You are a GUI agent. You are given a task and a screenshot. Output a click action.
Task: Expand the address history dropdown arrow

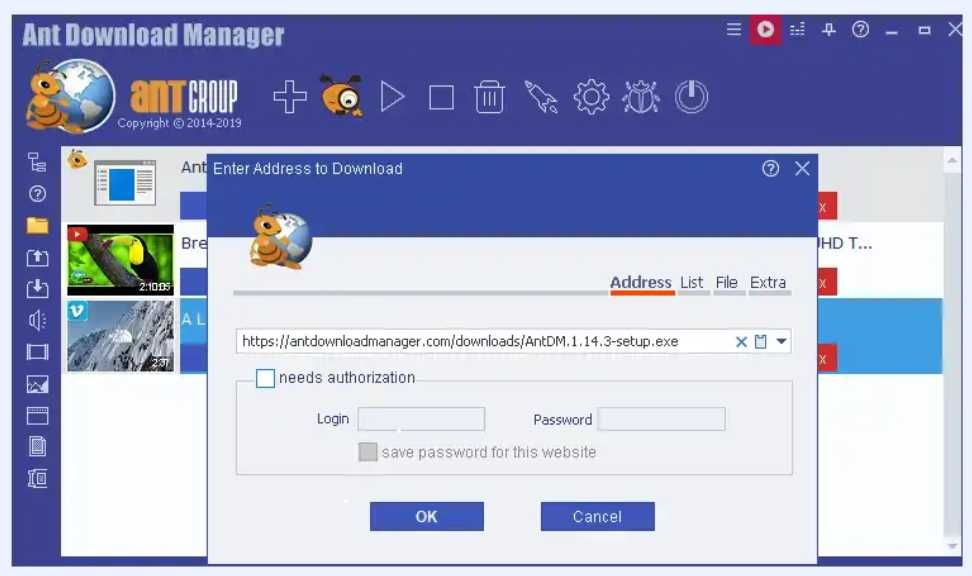tap(781, 341)
